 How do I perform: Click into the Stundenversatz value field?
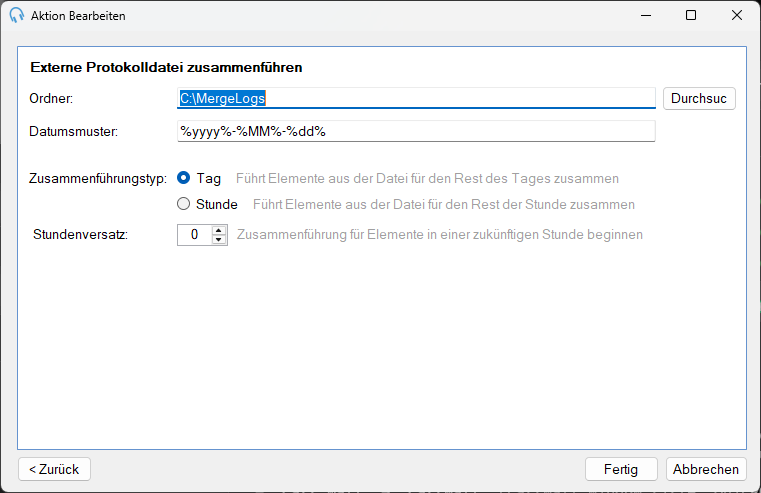[195, 235]
